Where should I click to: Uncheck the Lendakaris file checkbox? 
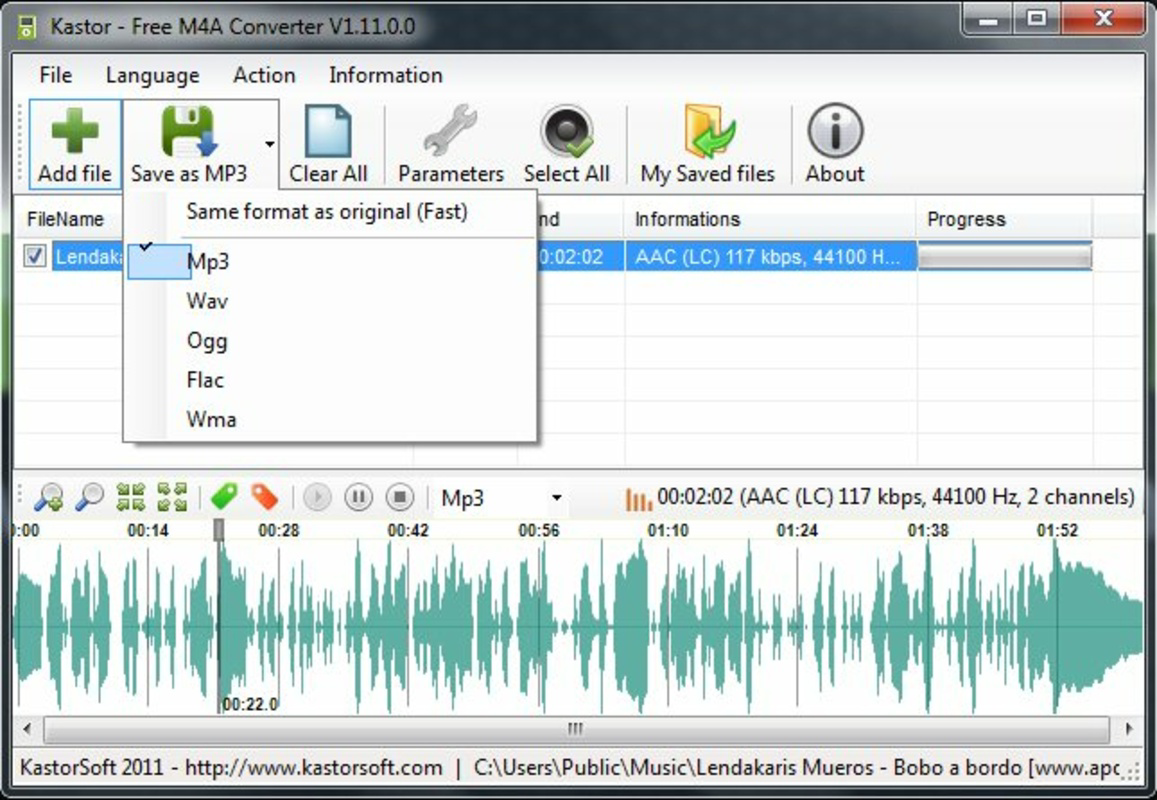pos(34,256)
